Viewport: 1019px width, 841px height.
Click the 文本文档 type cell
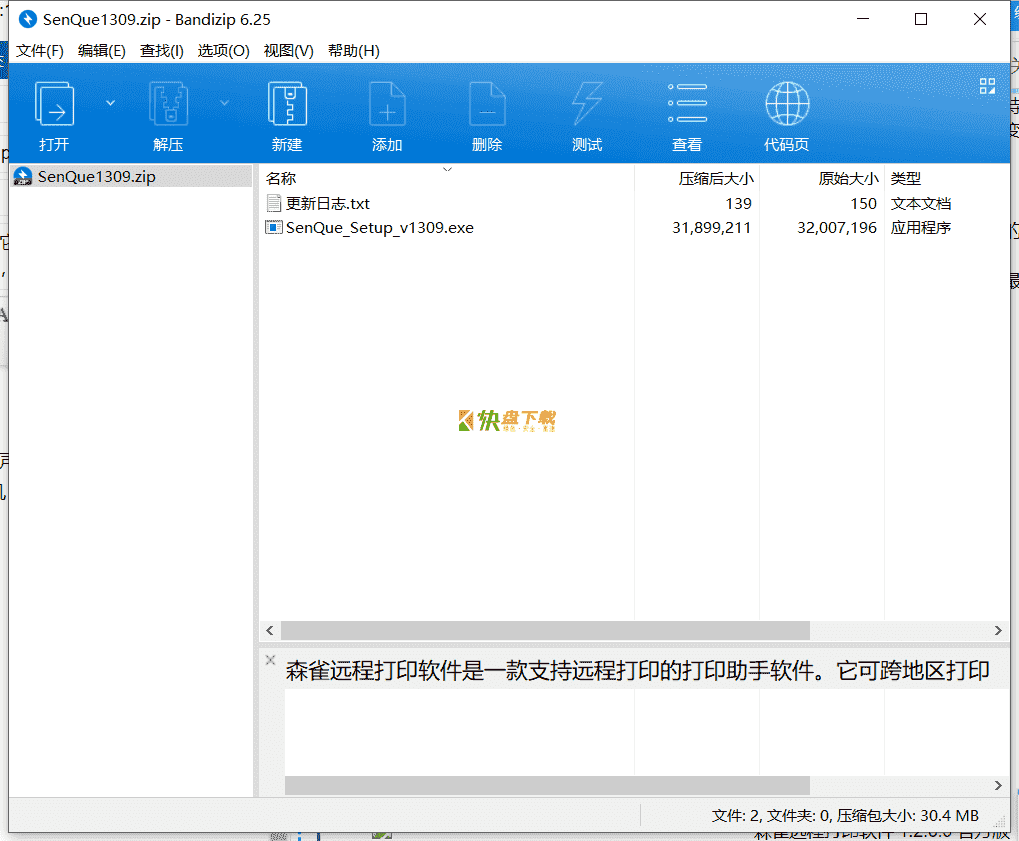(x=921, y=203)
